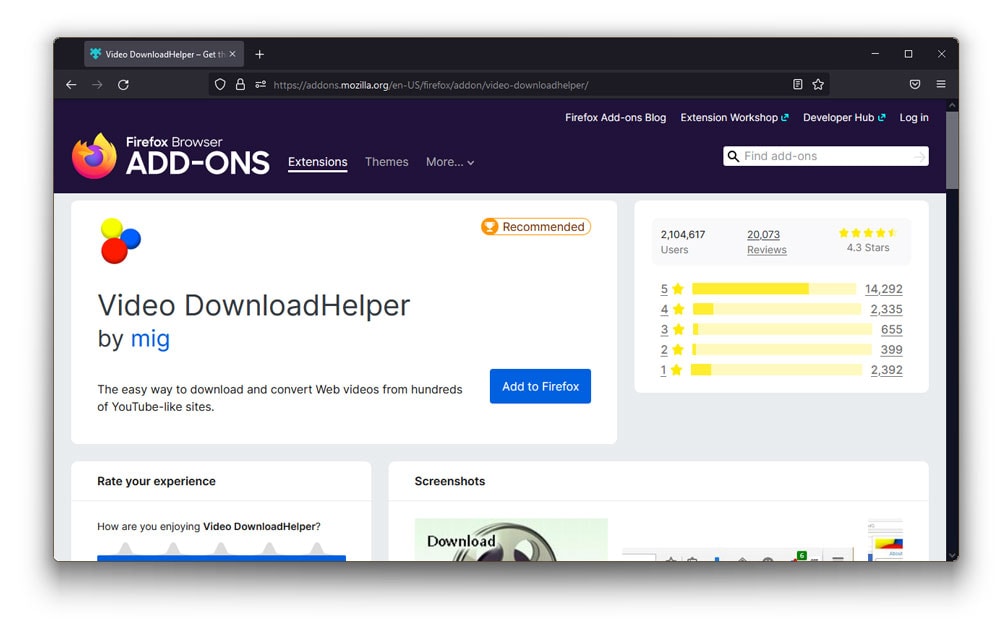Screen dimensions: 1000x633
Task: Open a new tab with the plus button
Action: (260, 54)
